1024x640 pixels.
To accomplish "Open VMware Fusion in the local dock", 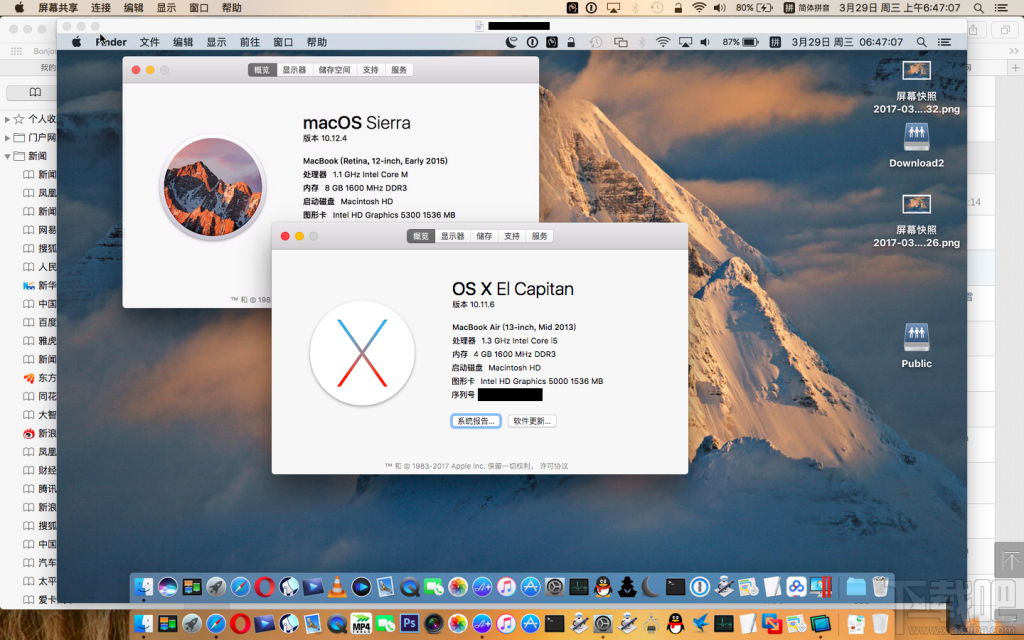I will pos(772,623).
